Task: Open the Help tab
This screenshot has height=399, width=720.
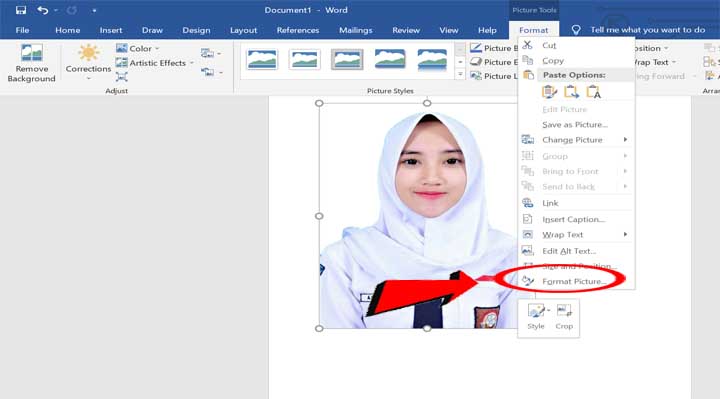Action: [487, 30]
